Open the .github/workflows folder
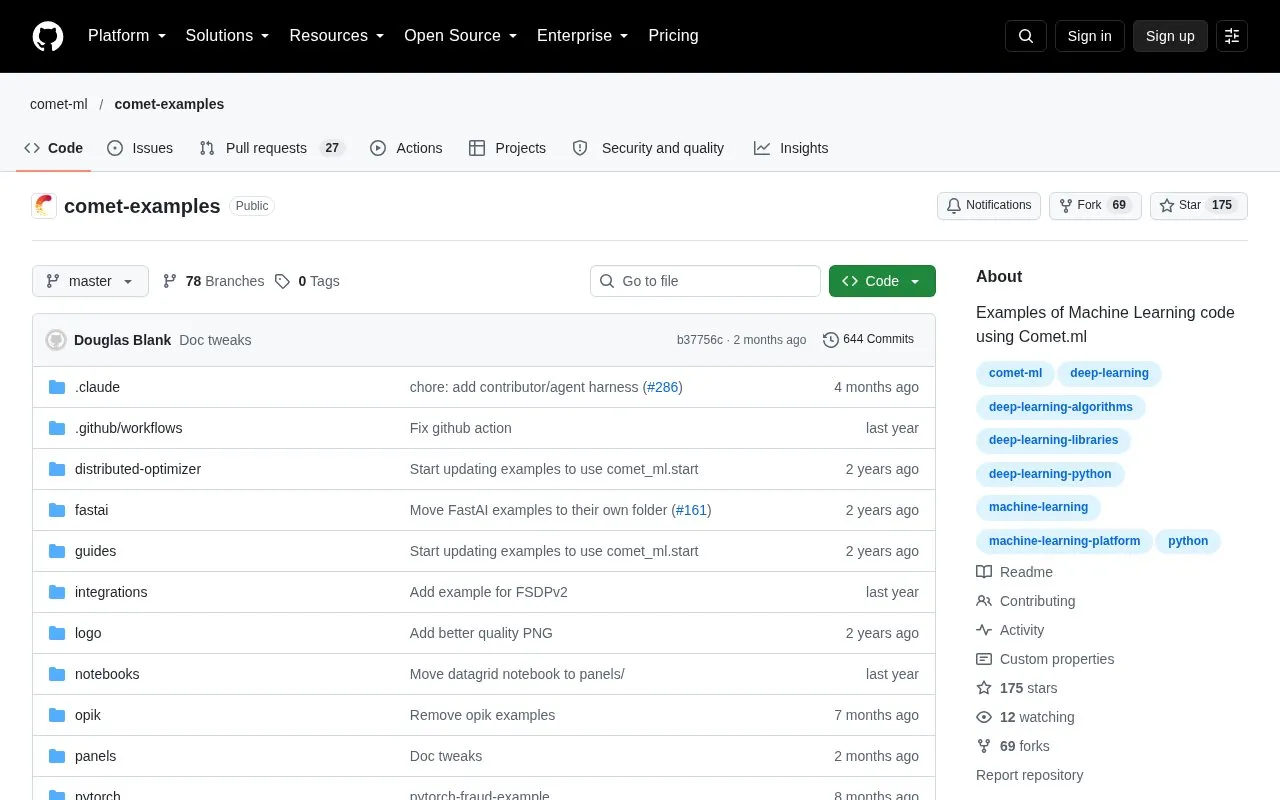The width and height of the screenshot is (1280, 800). click(x=128, y=428)
